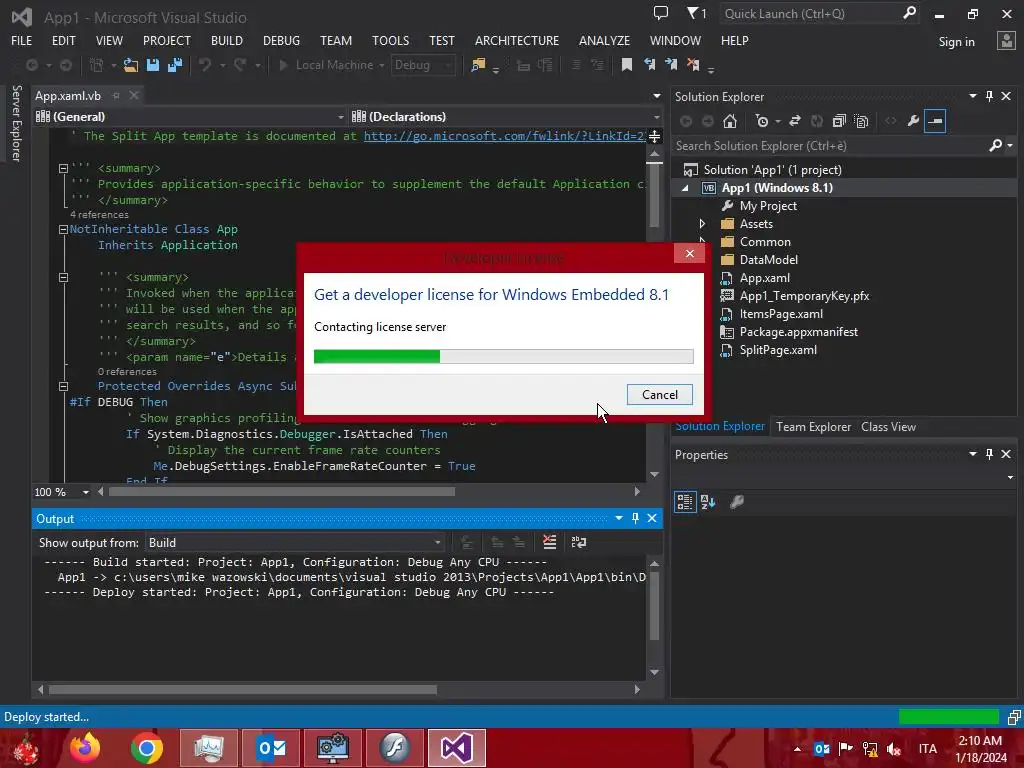Collapse the Protected Overrides Async Sub region
Image resolution: width=1024 pixels, height=768 pixels.
(x=63, y=386)
